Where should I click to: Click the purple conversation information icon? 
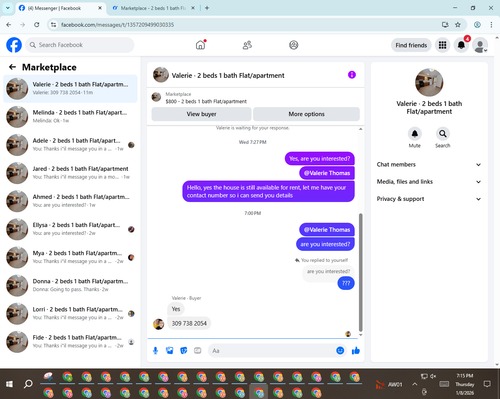pos(352,75)
